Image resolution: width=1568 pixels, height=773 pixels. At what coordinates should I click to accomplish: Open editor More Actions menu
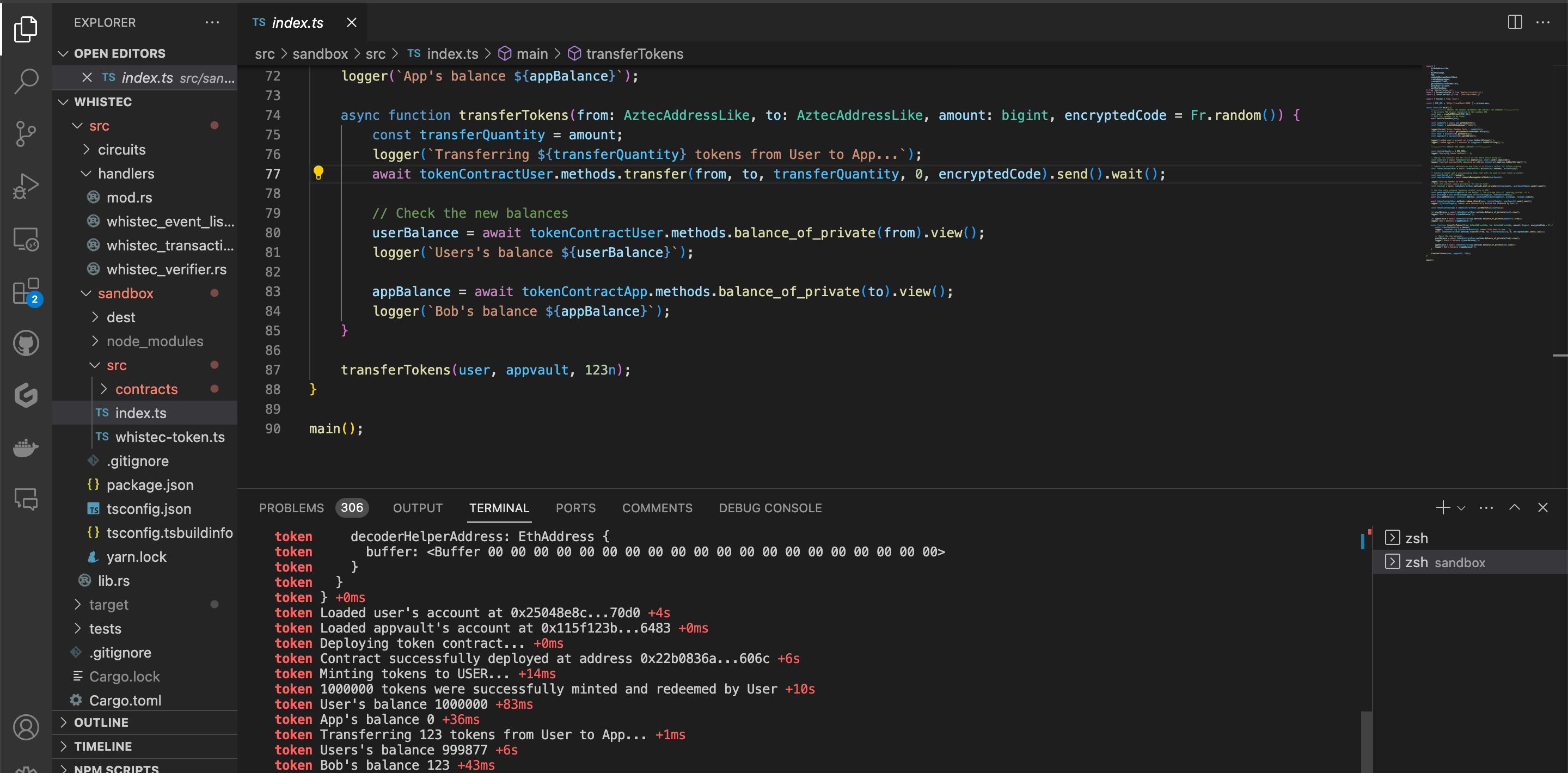pyautogui.click(x=1543, y=22)
